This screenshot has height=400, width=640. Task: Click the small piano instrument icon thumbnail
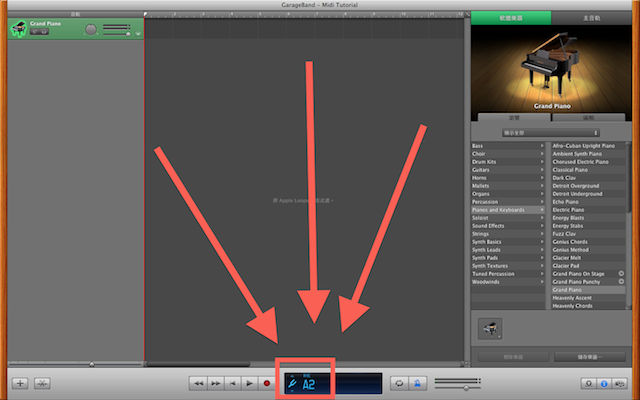pos(490,329)
